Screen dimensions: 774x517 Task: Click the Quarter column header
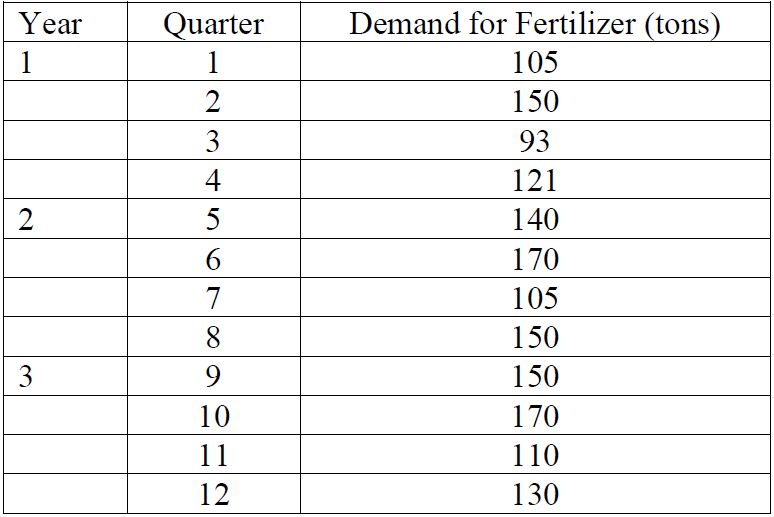pyautogui.click(x=213, y=23)
